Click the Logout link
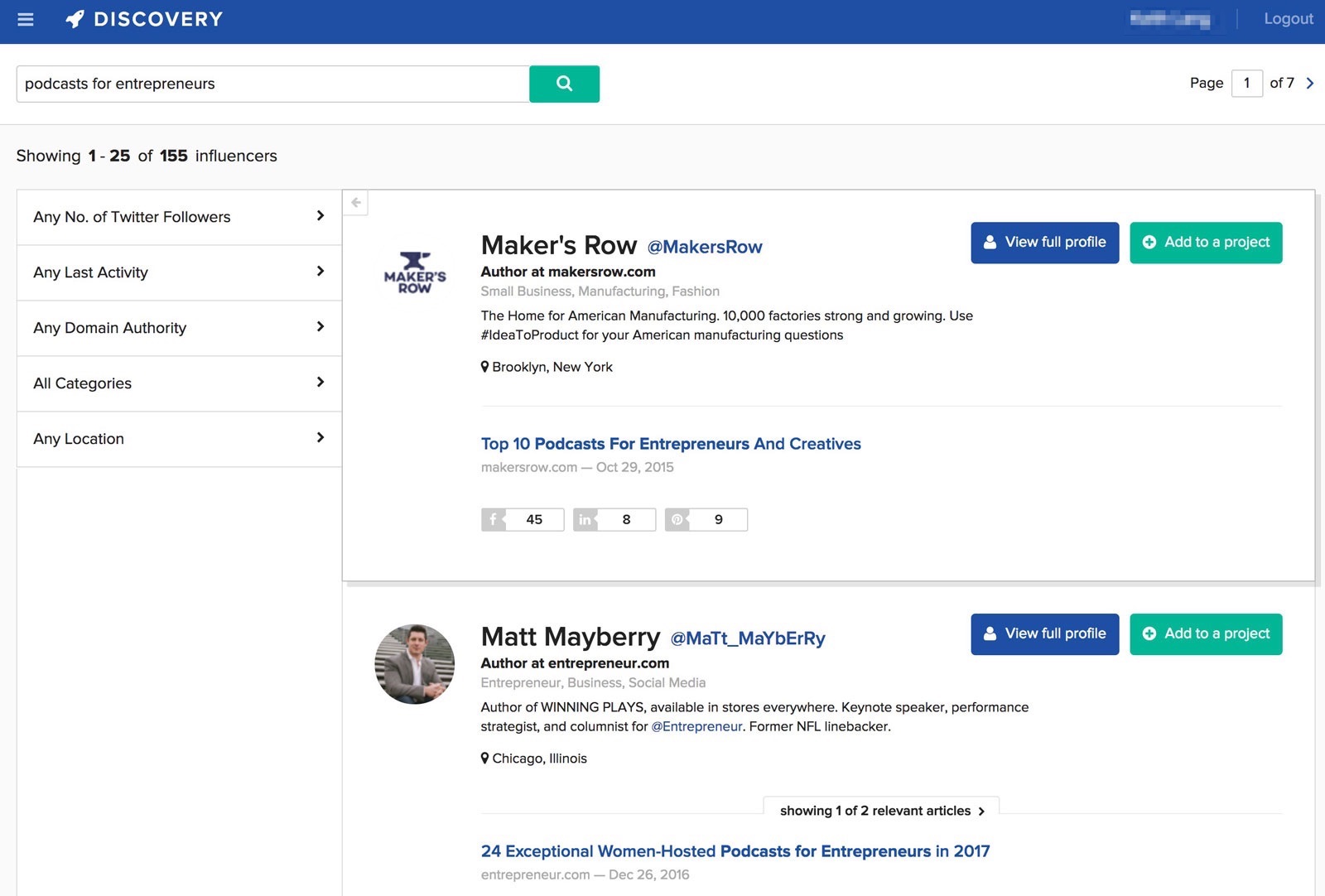The width and height of the screenshot is (1325, 896). point(1289,19)
